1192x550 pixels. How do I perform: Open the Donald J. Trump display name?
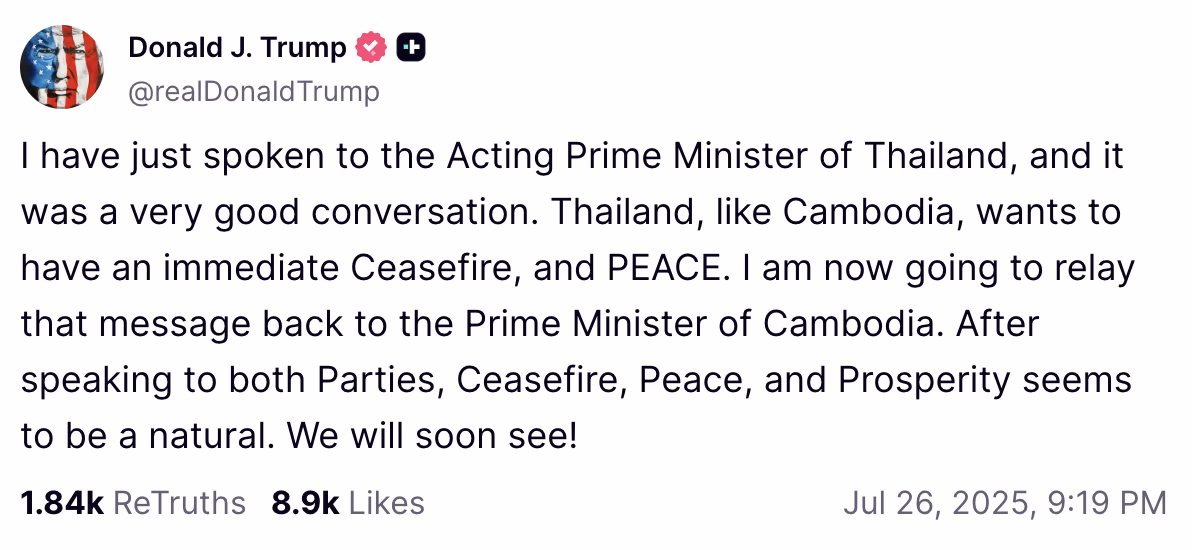(237, 47)
